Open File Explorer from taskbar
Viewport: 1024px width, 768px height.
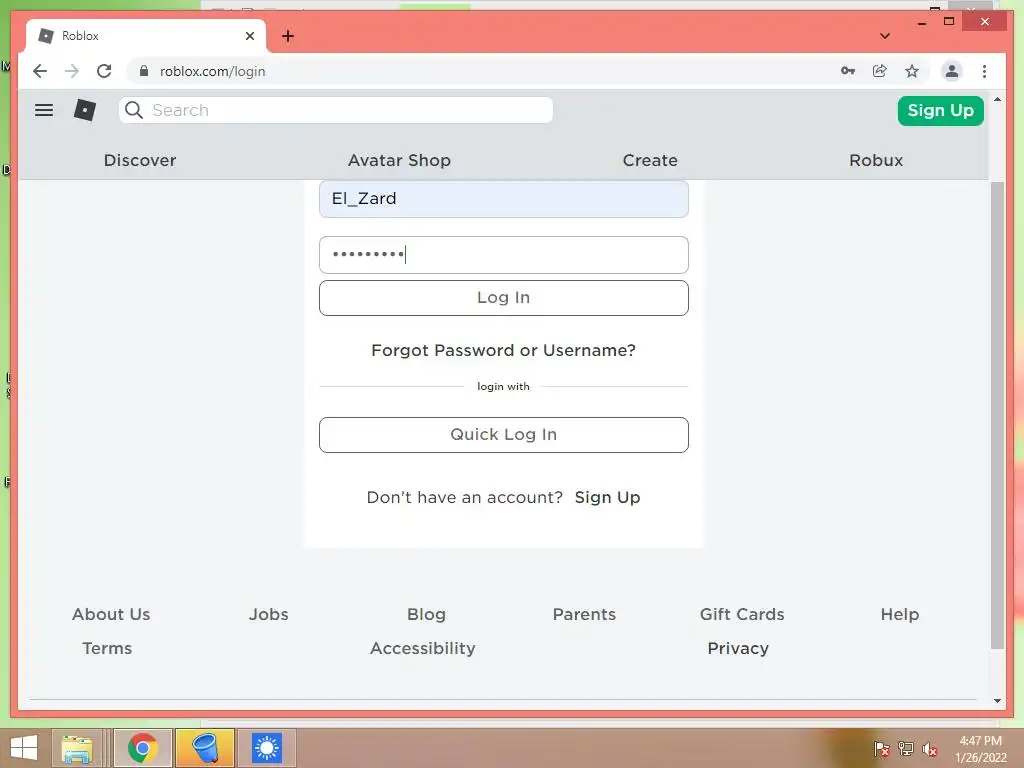[77, 748]
